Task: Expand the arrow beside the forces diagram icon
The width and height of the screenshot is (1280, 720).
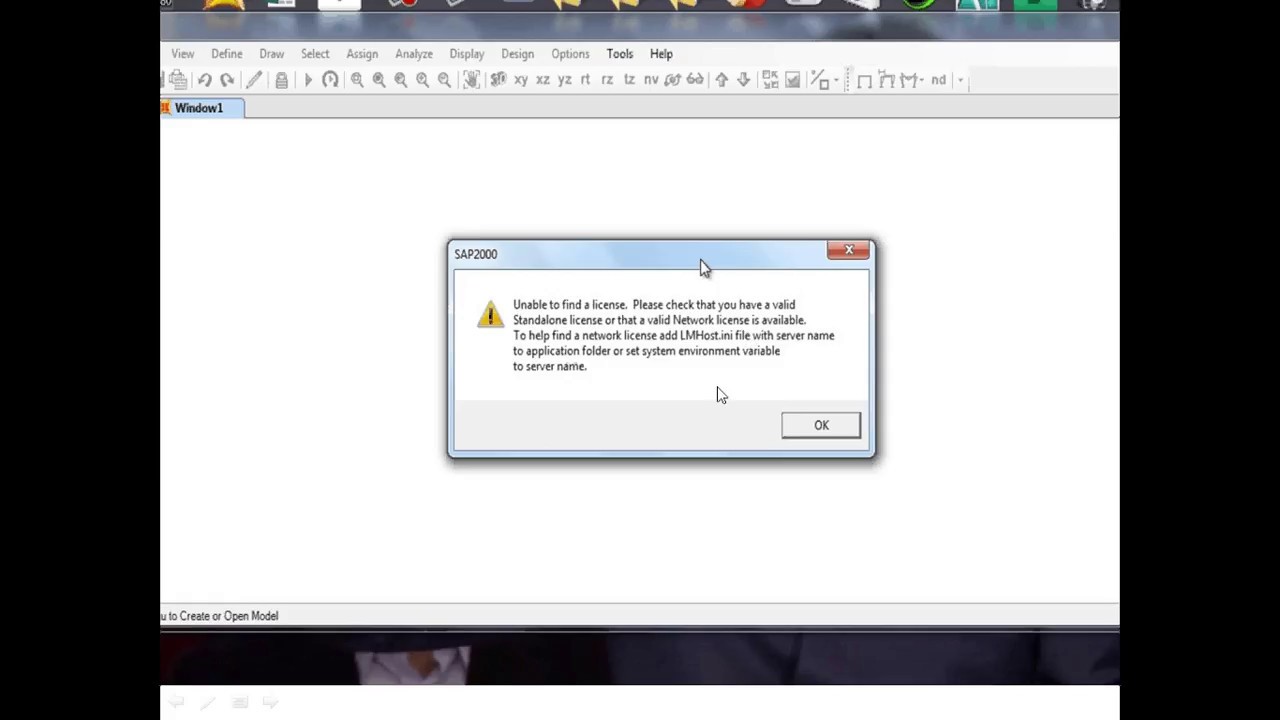Action: pyautogui.click(x=921, y=81)
